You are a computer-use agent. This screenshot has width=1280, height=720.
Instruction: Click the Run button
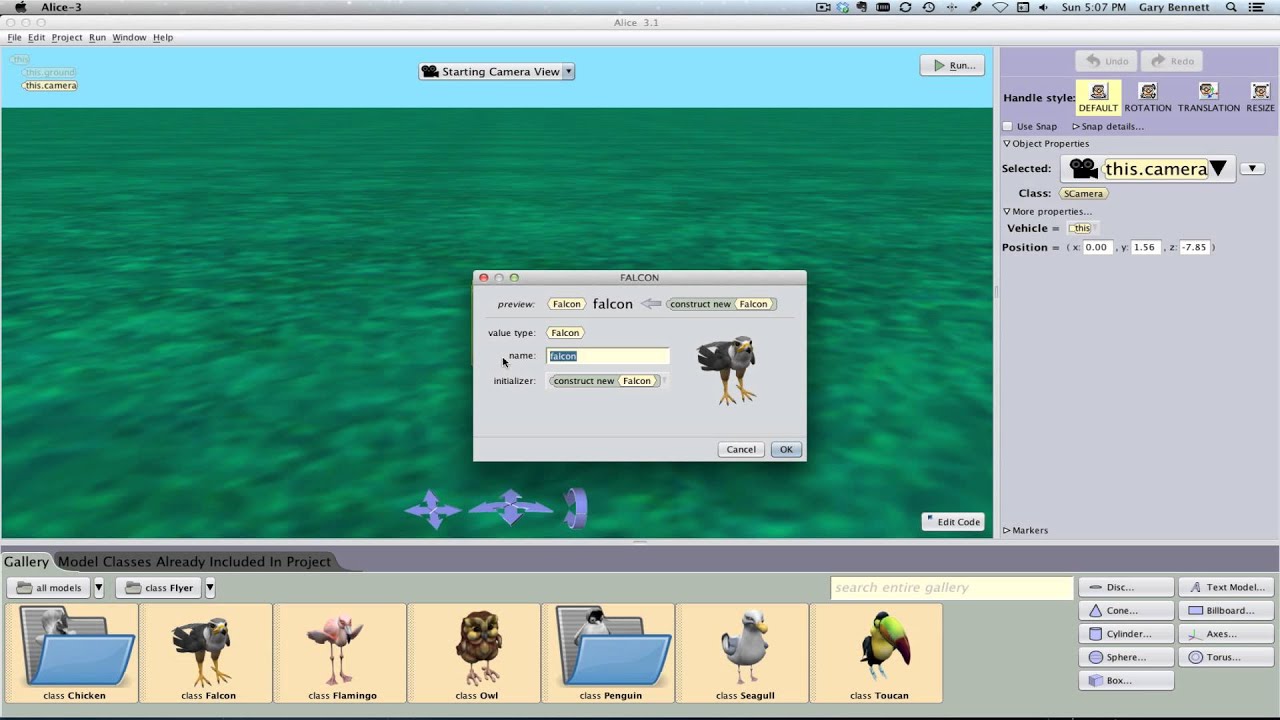pos(952,65)
